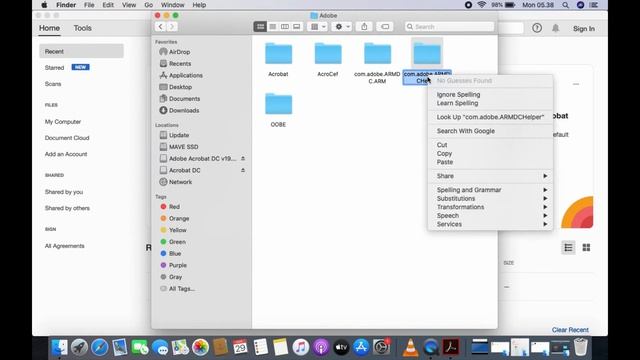Viewport: 640px width, 360px height.
Task: Click the Share icon in Finder toolbar
Action: click(364, 27)
